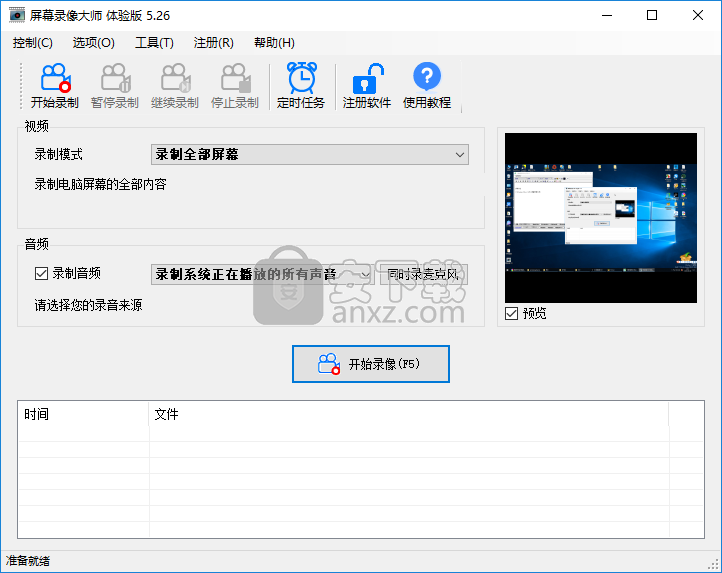The height and width of the screenshot is (573, 722).
Task: Click the 准备就绪 status bar text
Action: (28, 561)
